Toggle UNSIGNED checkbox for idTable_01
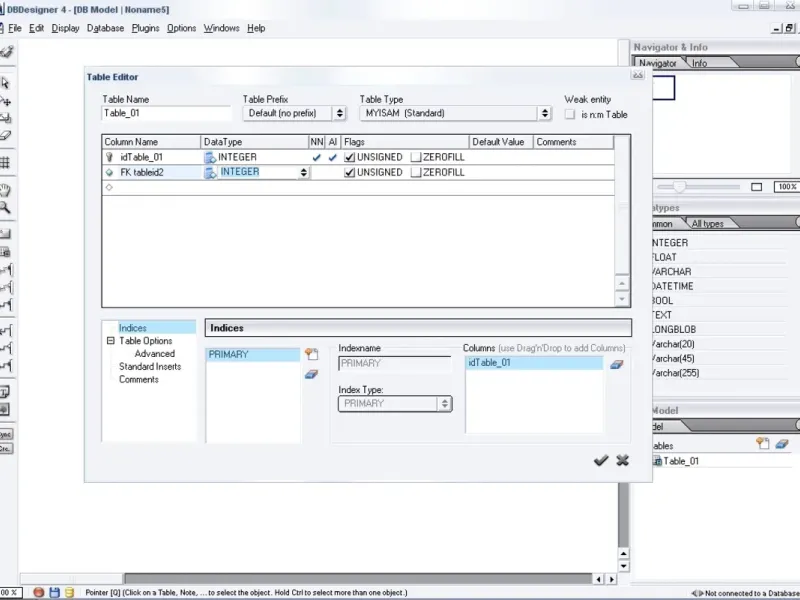 [x=349, y=158]
